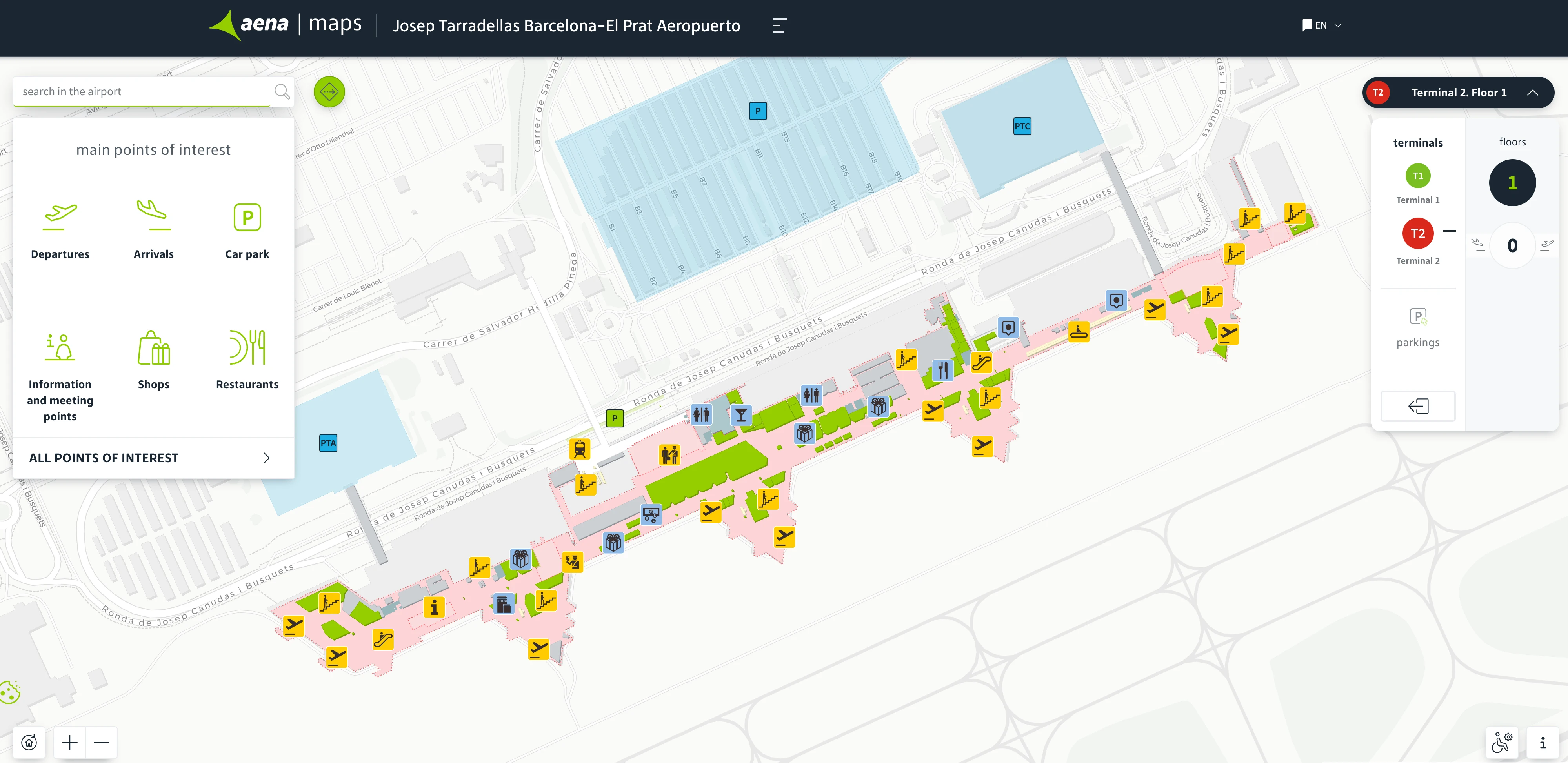Click the yellow information marker on map
Image resolution: width=1568 pixels, height=763 pixels.
pyautogui.click(x=434, y=607)
